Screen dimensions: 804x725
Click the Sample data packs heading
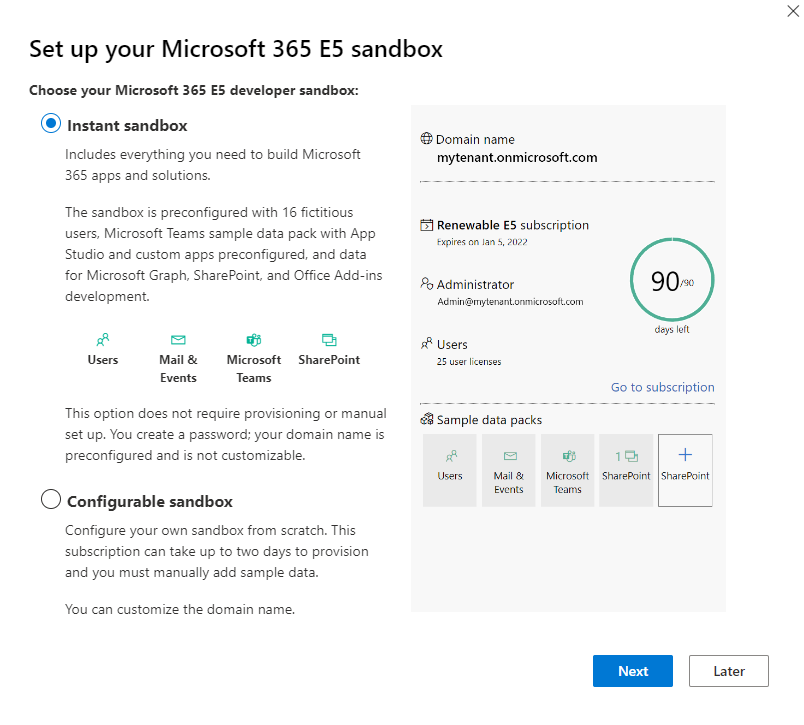pos(489,420)
